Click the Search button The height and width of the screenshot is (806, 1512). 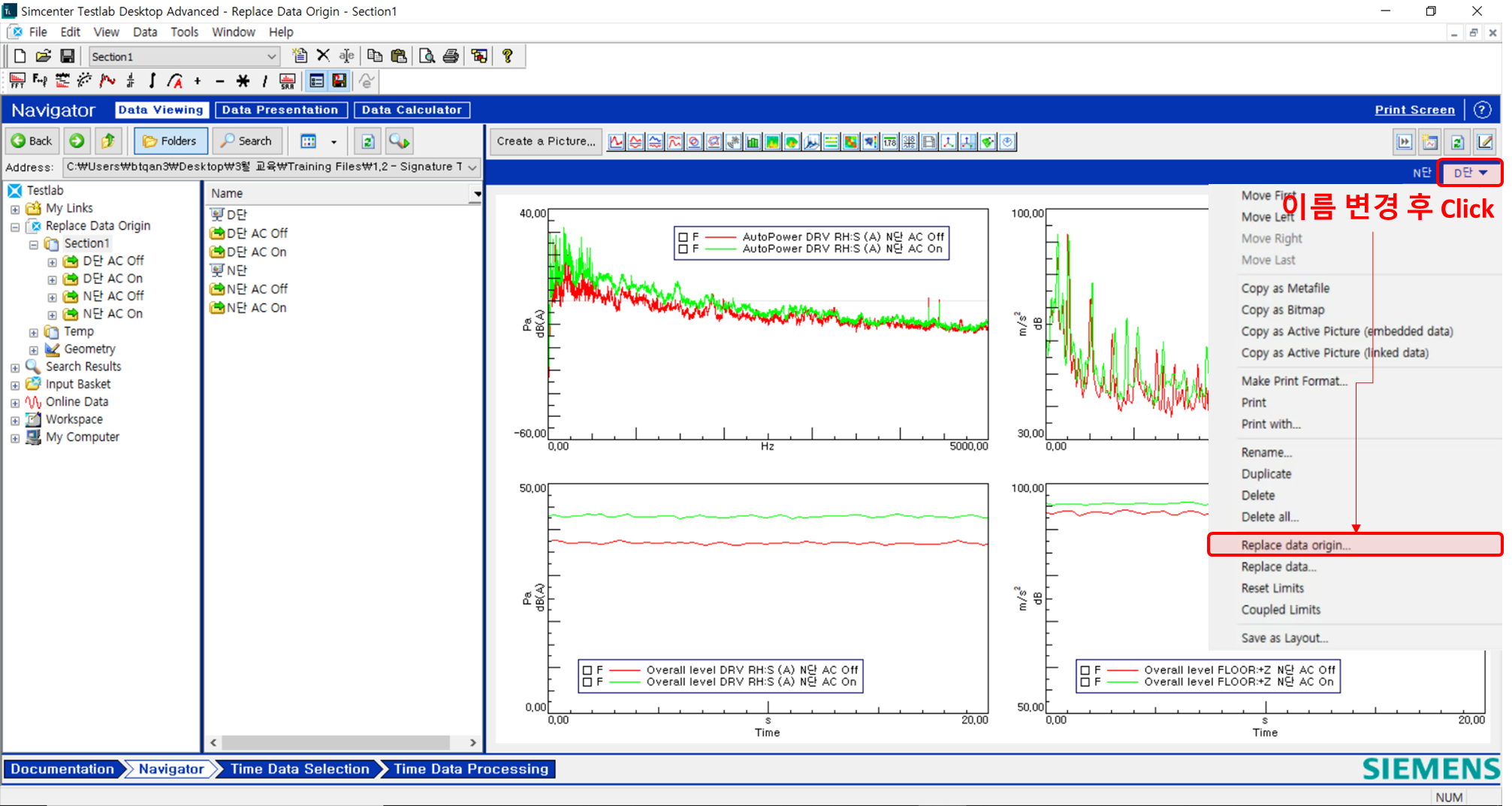(247, 140)
